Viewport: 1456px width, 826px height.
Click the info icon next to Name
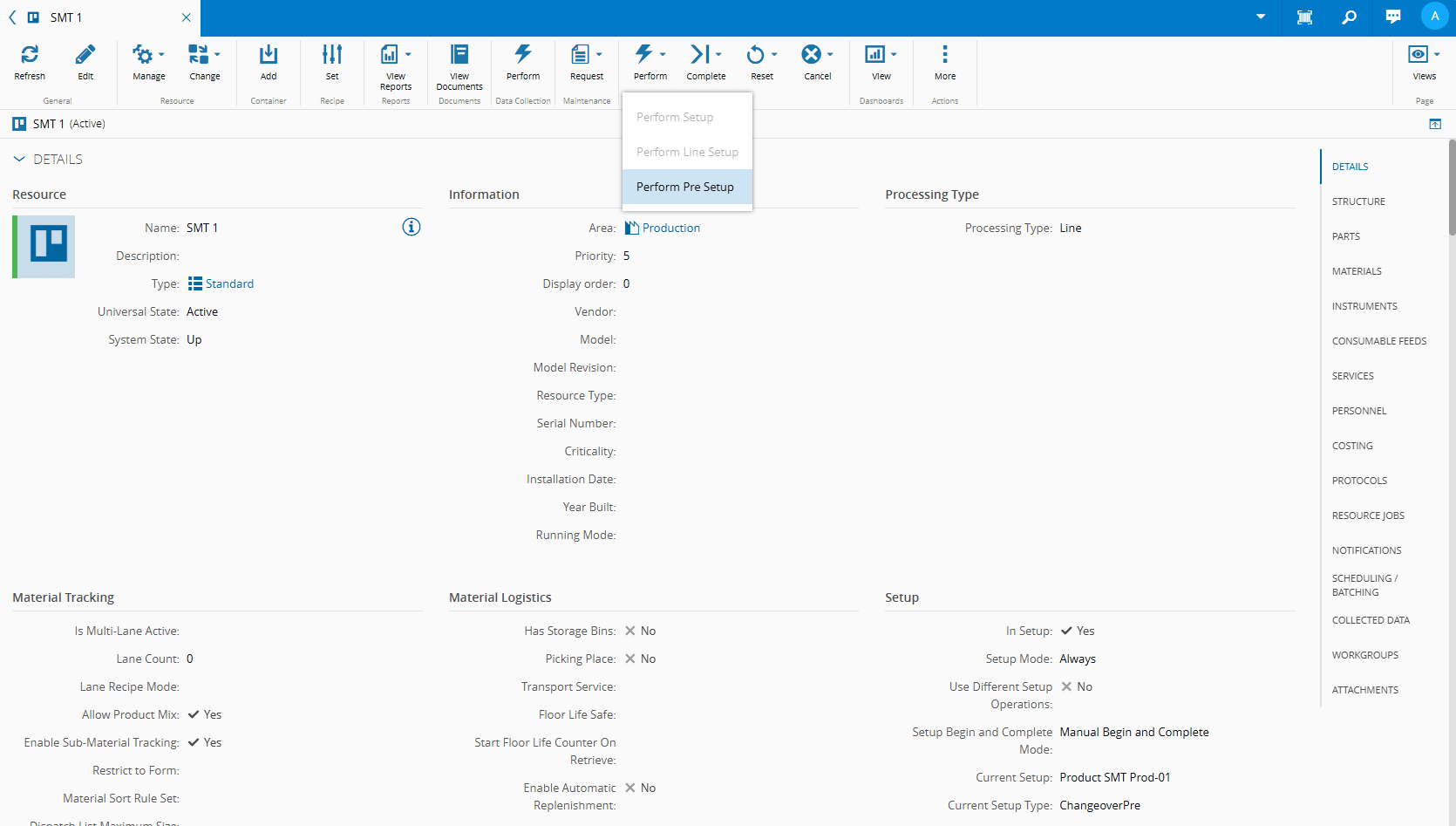[x=412, y=228]
